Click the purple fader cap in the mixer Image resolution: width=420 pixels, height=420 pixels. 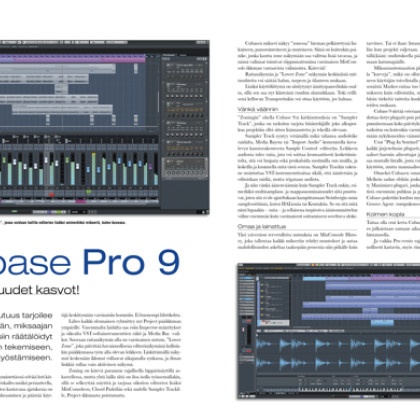(150, 166)
